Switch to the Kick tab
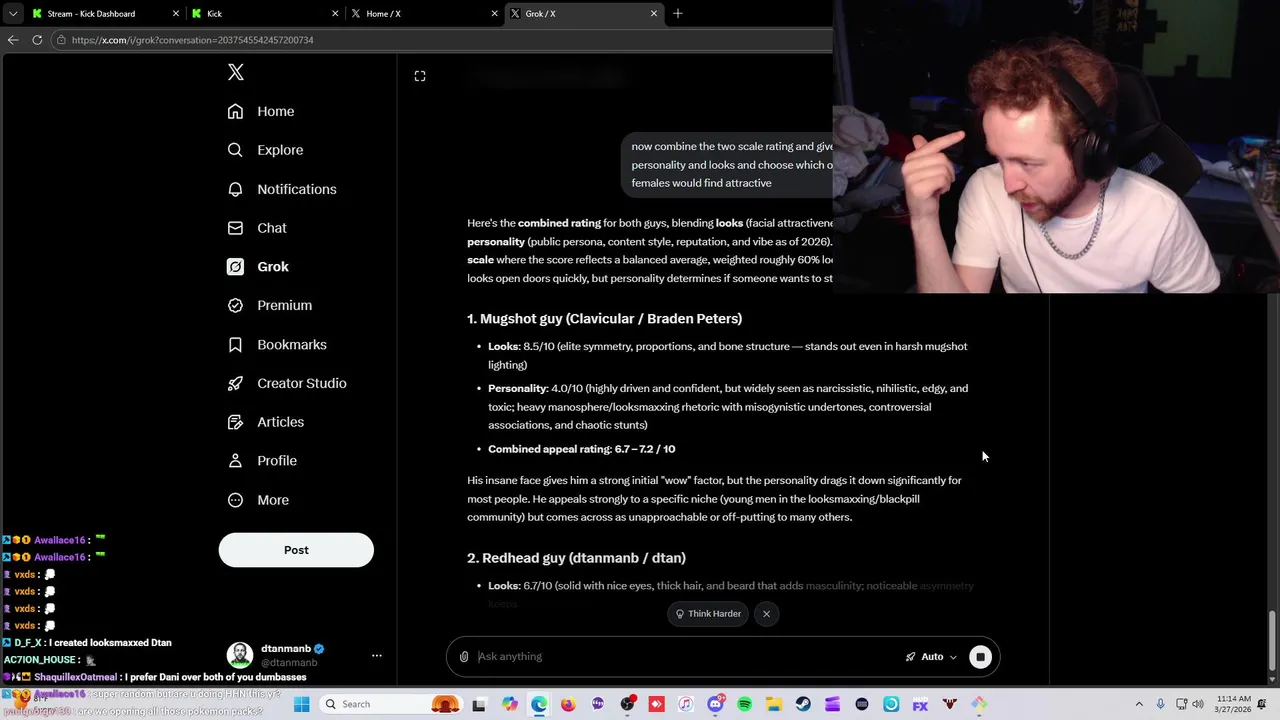The image size is (1280, 720). (265, 13)
